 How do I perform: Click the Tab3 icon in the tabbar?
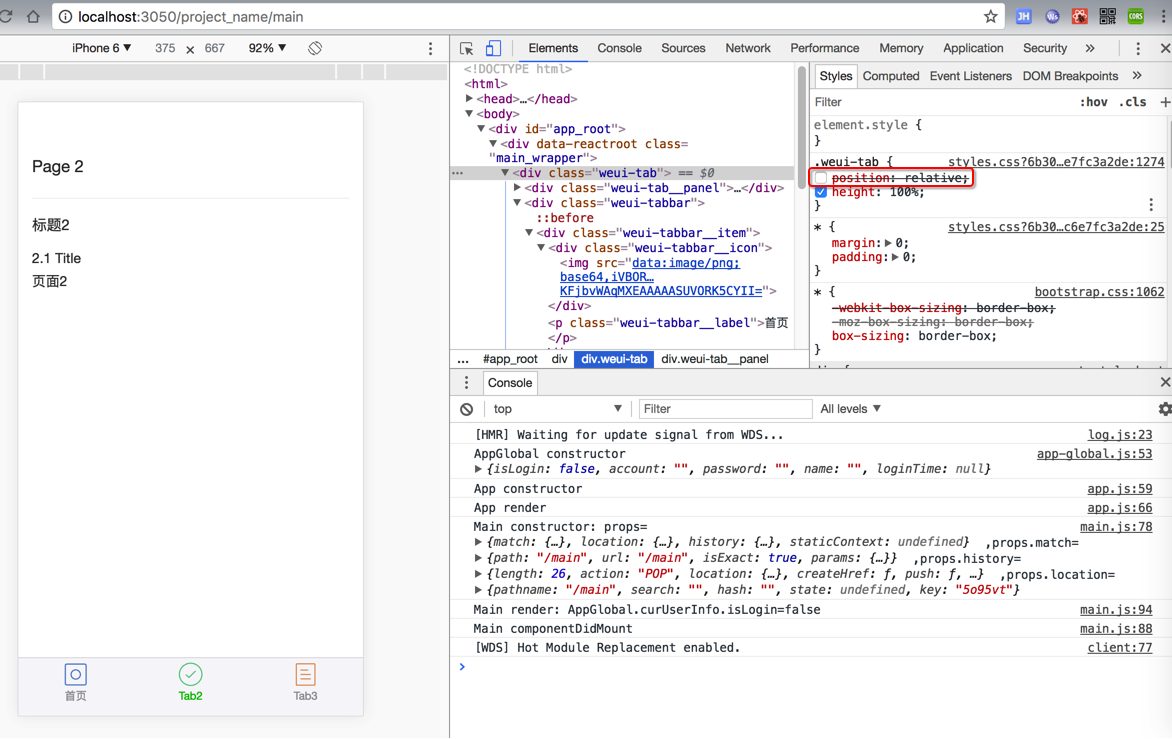click(305, 675)
